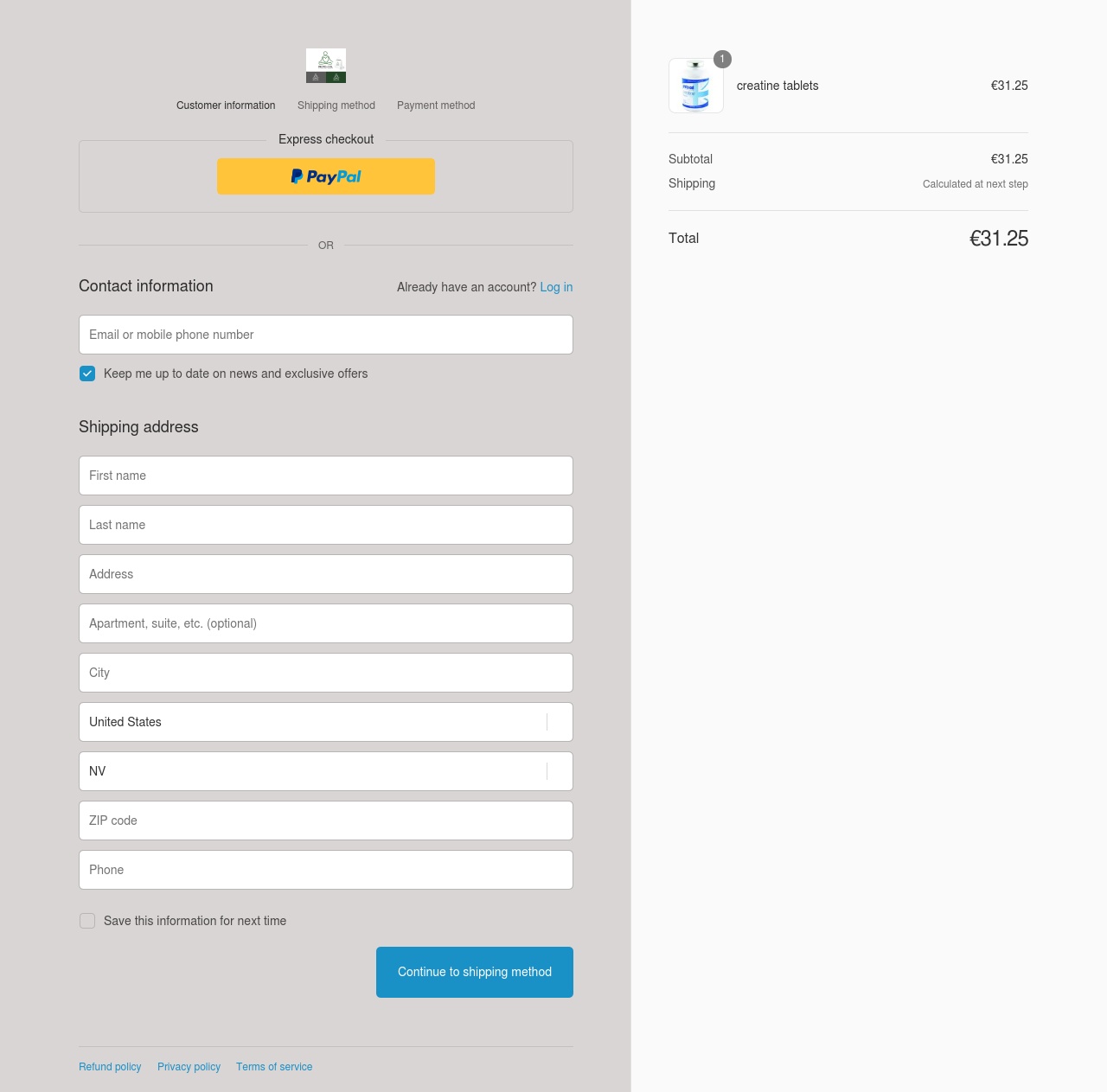Click the store logo at top
The image size is (1107, 1092).
(326, 66)
